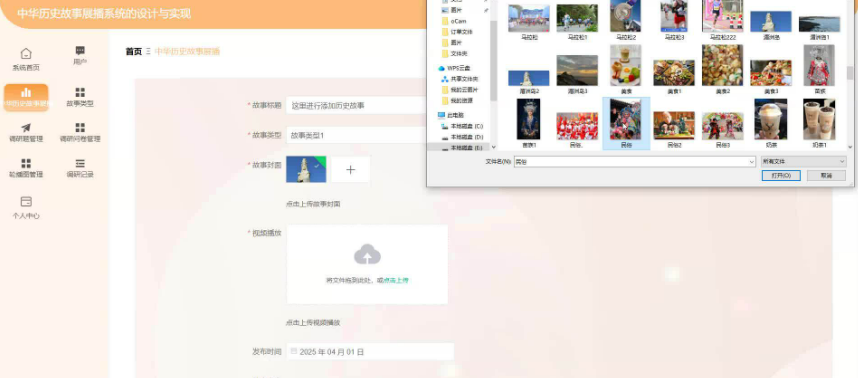The width and height of the screenshot is (858, 378).
Task: Open 轮播图管理 grid icon
Action: coord(26,163)
